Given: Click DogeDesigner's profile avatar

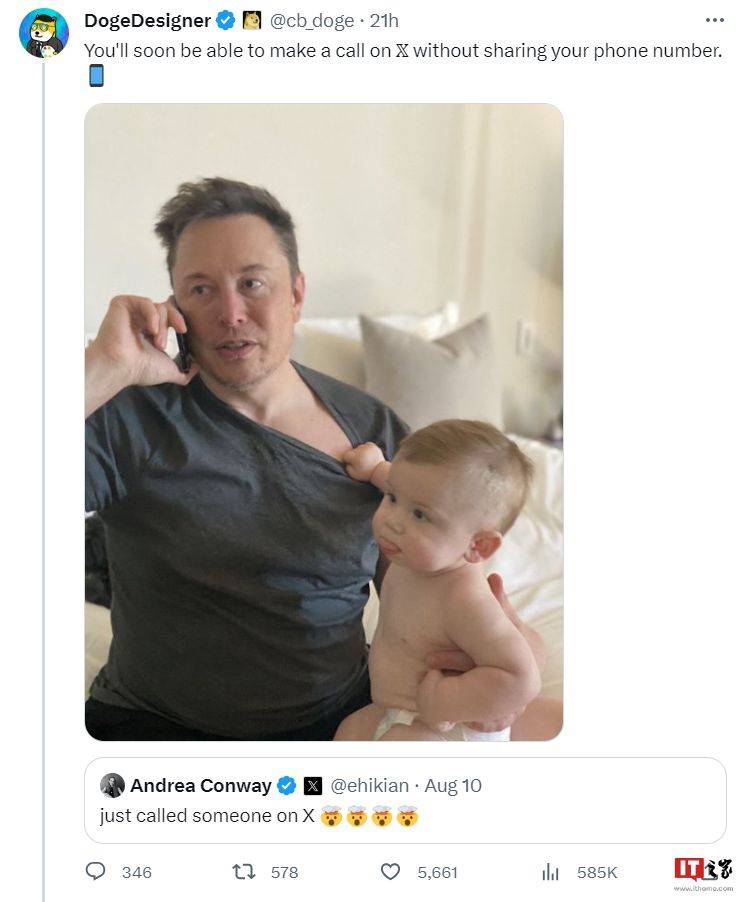Looking at the screenshot, I should point(43,33).
